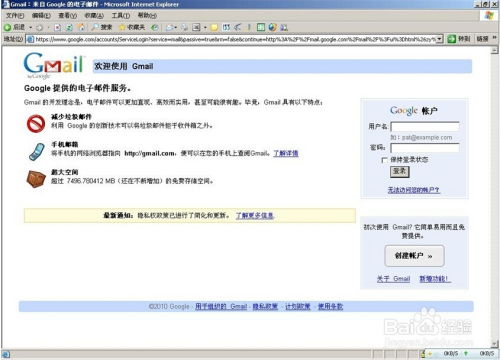Click the pal@example.com example hint text
The width and height of the screenshot is (500, 360).
427,137
